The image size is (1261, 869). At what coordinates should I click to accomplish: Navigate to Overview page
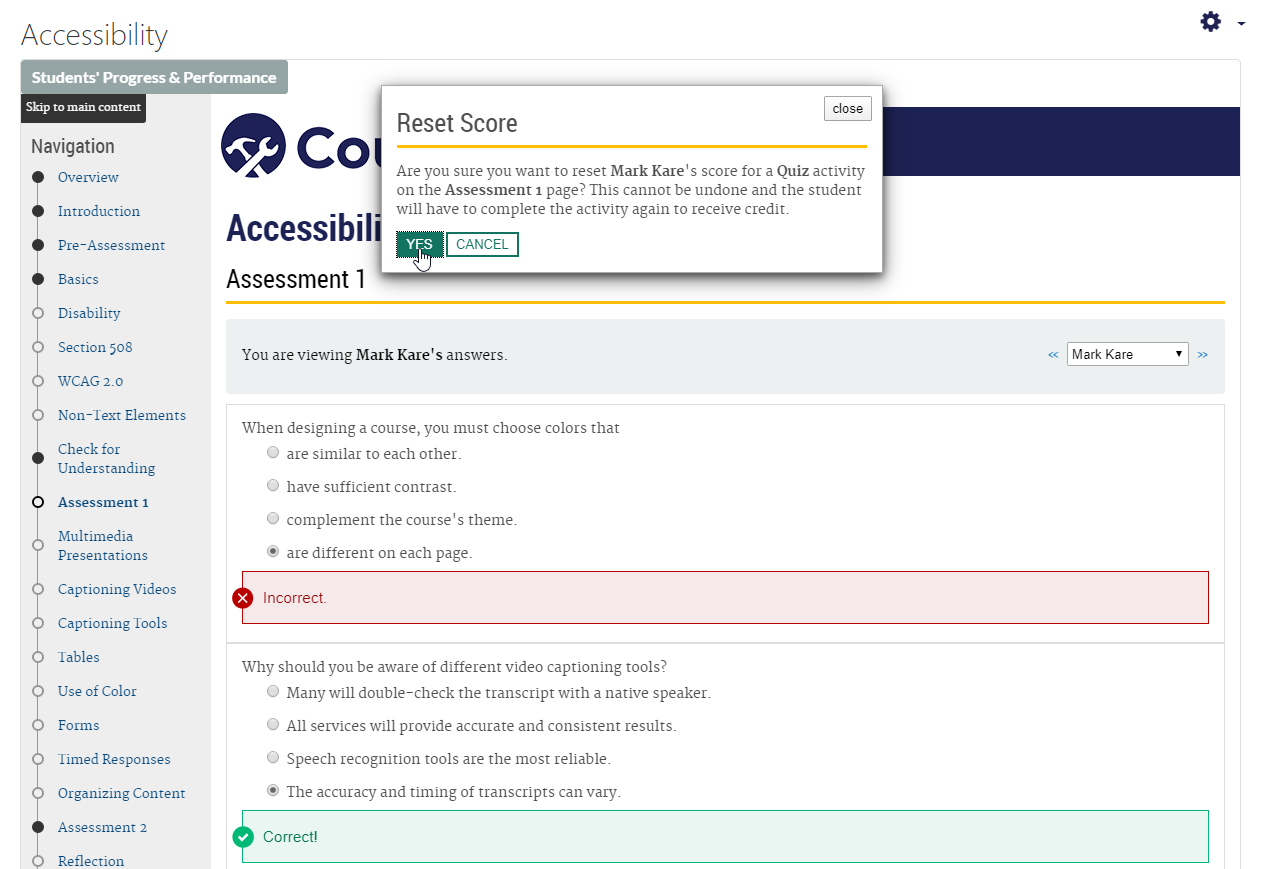coord(88,177)
